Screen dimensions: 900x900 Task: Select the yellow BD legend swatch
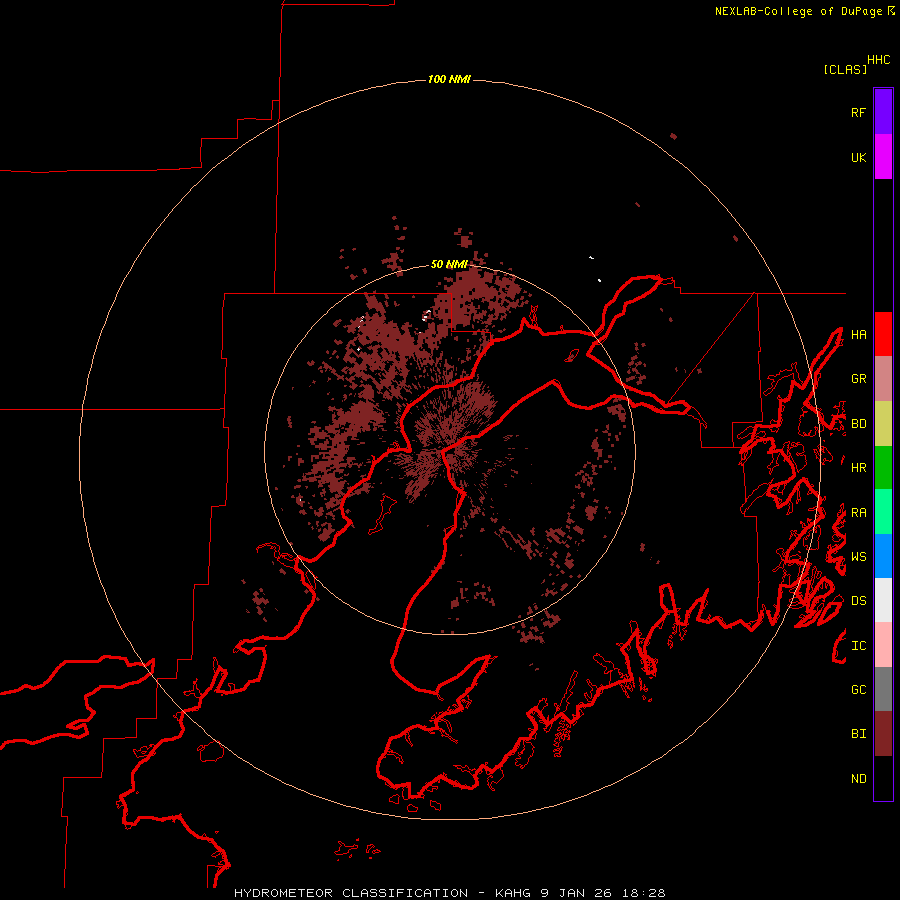883,424
